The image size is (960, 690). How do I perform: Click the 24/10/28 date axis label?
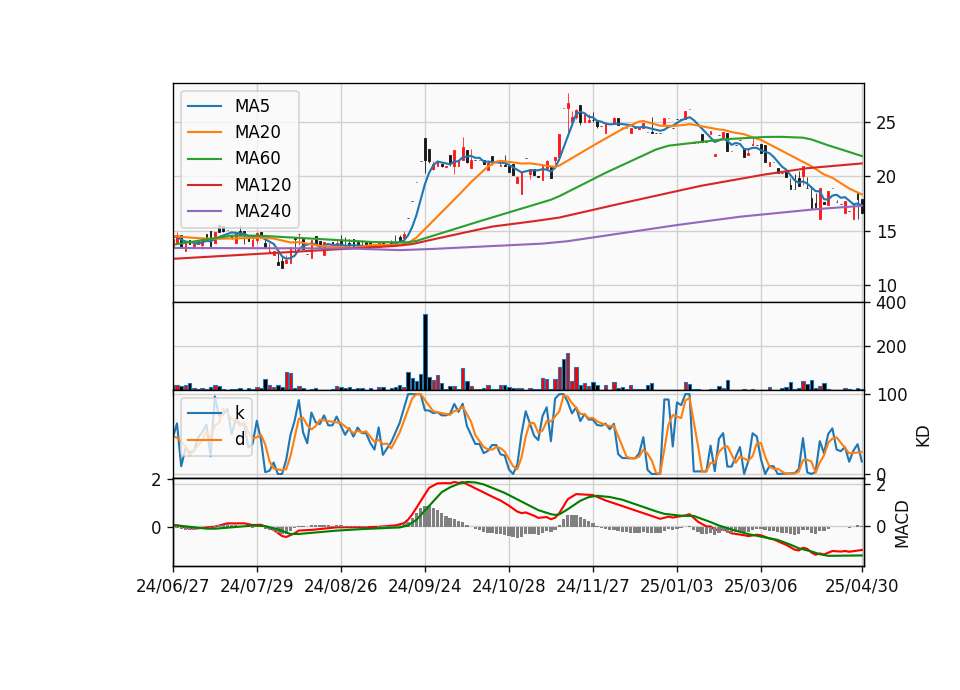coord(509,586)
